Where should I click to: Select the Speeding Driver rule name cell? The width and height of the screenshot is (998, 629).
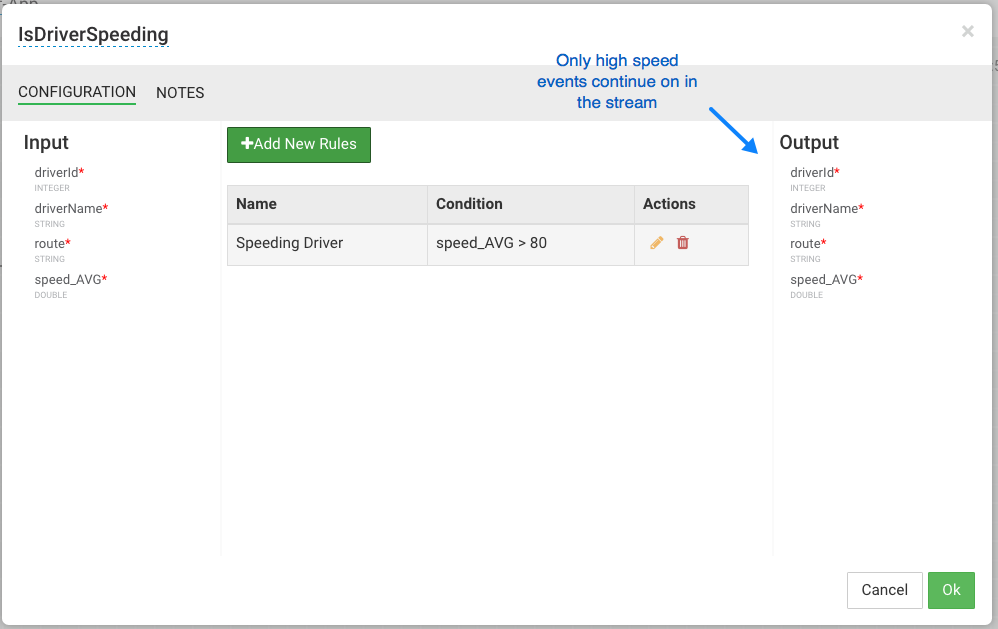pyautogui.click(x=290, y=243)
